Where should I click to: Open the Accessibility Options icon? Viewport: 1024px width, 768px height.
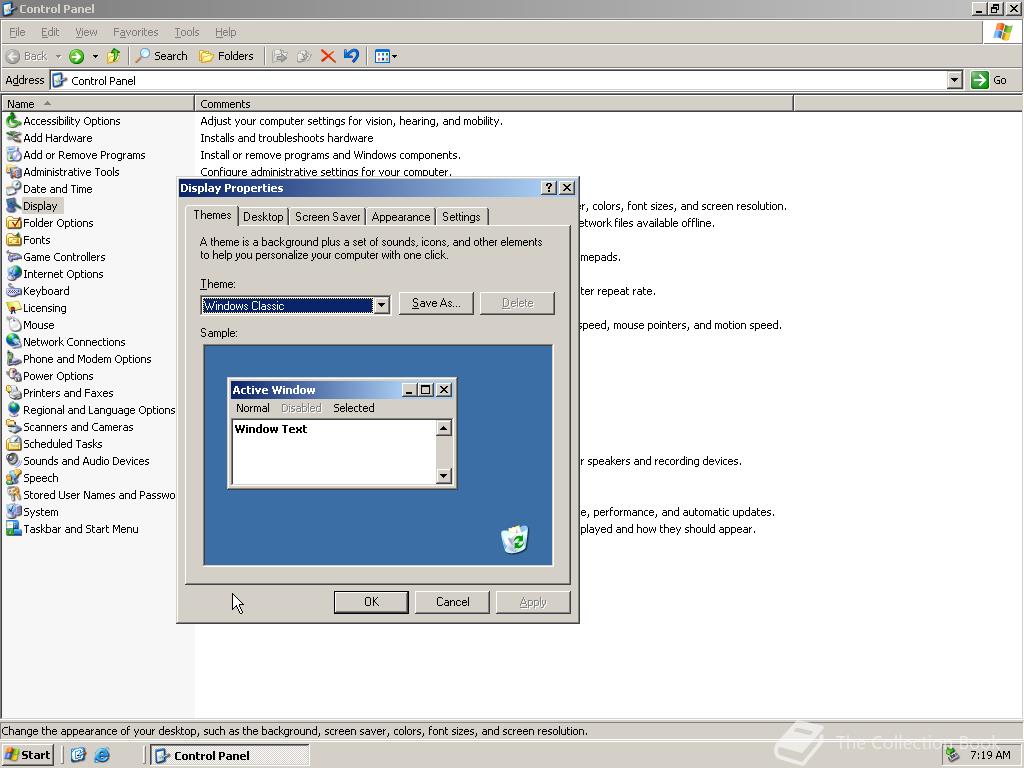[14, 121]
